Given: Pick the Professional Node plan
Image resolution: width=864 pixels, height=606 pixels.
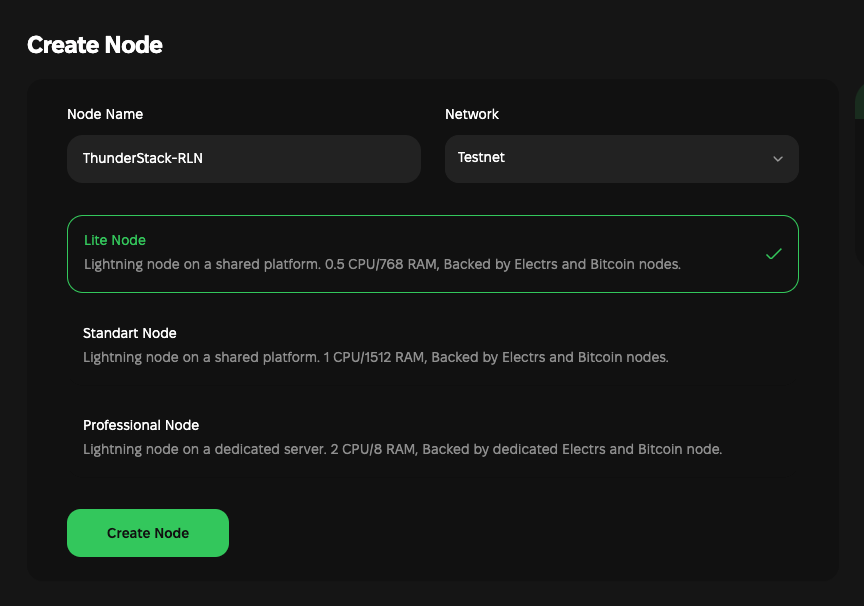Looking at the screenshot, I should click(x=432, y=437).
